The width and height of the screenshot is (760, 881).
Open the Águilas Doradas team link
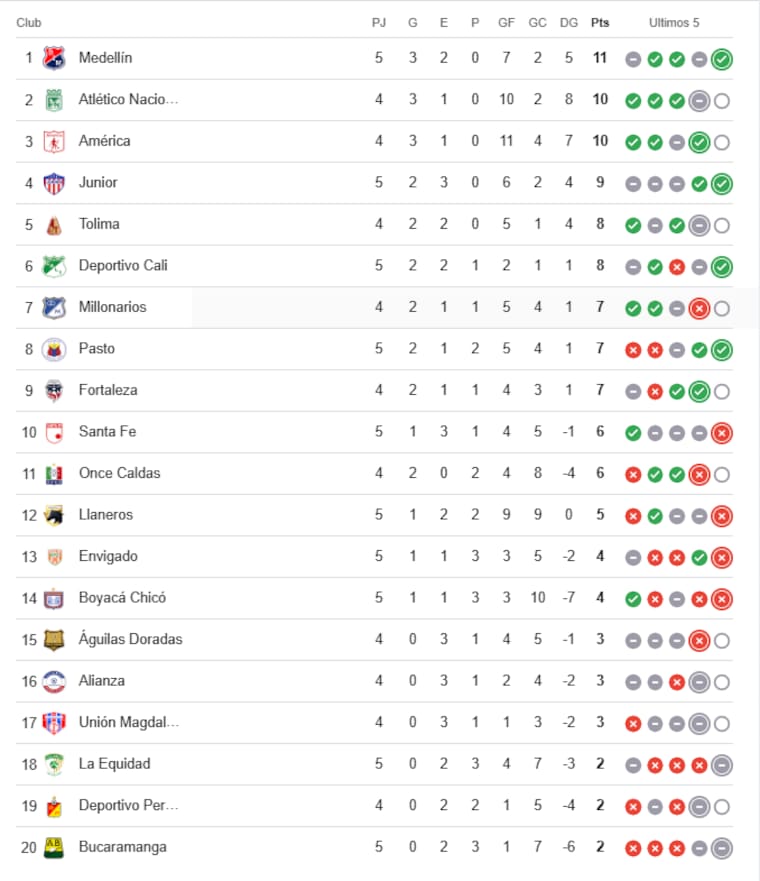point(130,639)
